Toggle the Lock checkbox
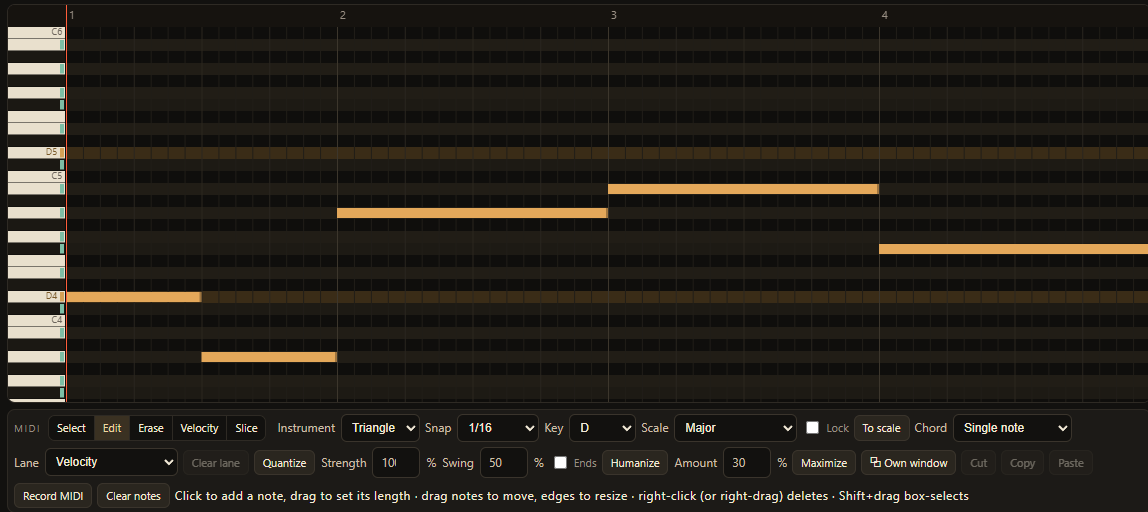Screen dimensions: 1148x512 tap(813, 428)
